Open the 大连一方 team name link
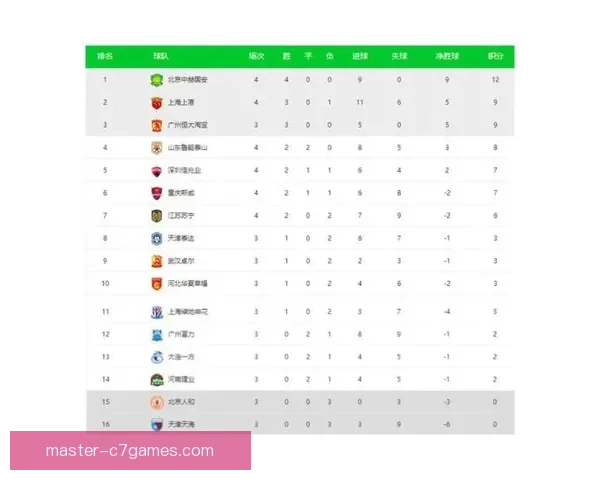The image size is (600, 480). [181, 357]
